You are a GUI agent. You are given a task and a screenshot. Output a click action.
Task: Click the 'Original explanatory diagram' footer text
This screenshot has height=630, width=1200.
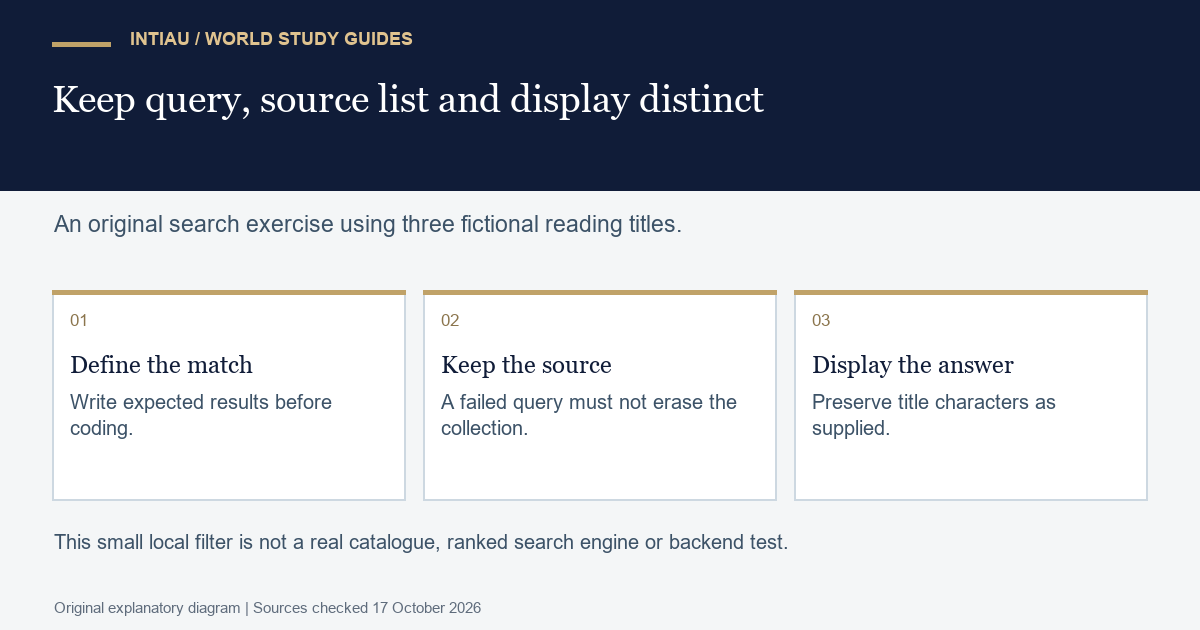coord(147,608)
